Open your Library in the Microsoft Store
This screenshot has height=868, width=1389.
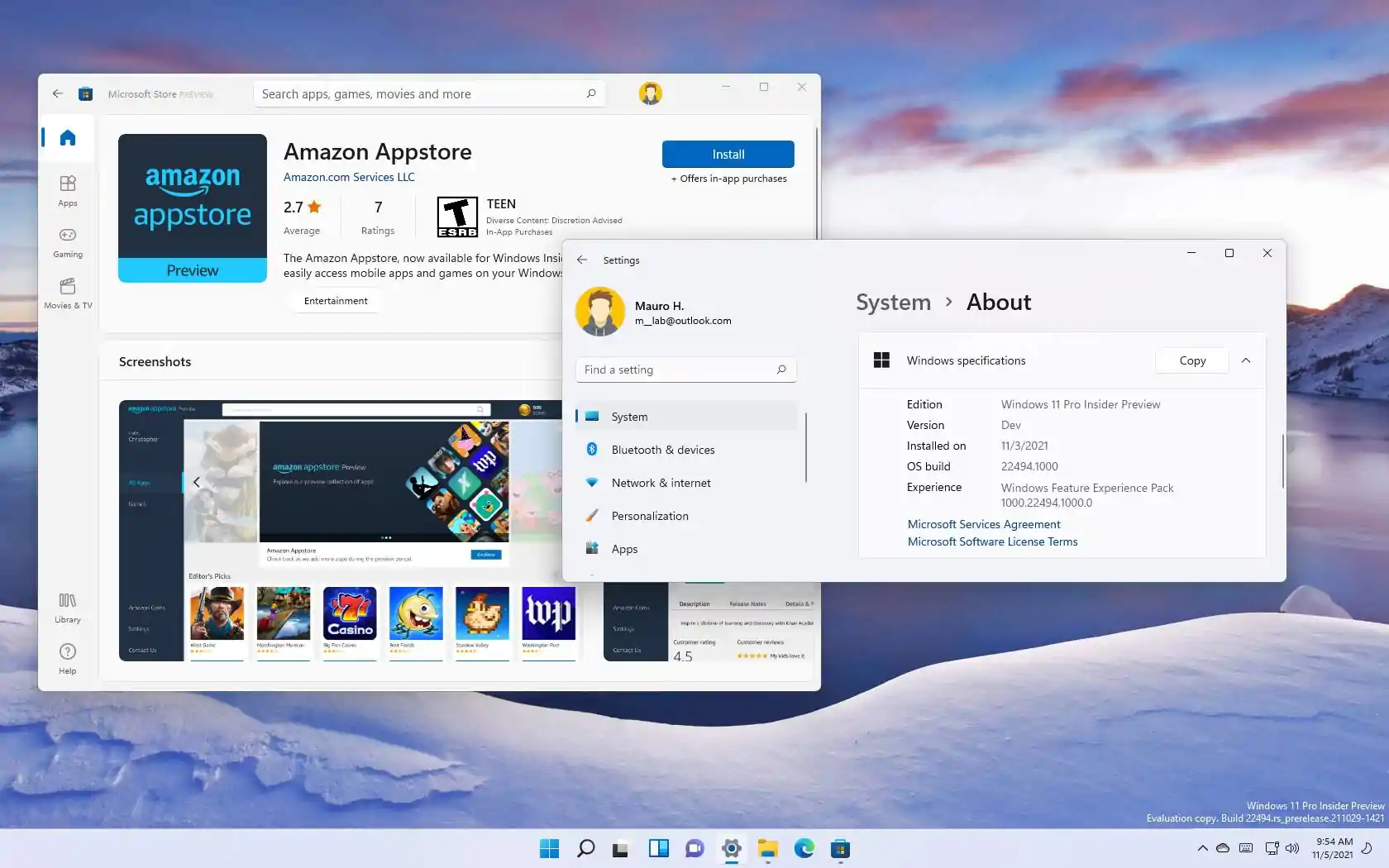pyautogui.click(x=67, y=608)
